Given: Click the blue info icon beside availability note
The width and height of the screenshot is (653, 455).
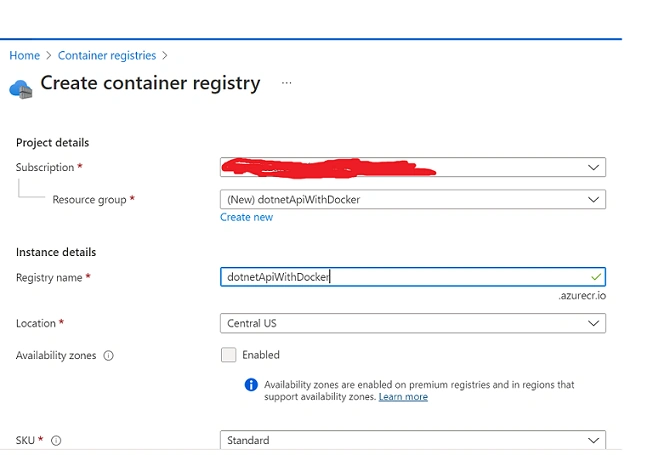Looking at the screenshot, I should click(251, 384).
